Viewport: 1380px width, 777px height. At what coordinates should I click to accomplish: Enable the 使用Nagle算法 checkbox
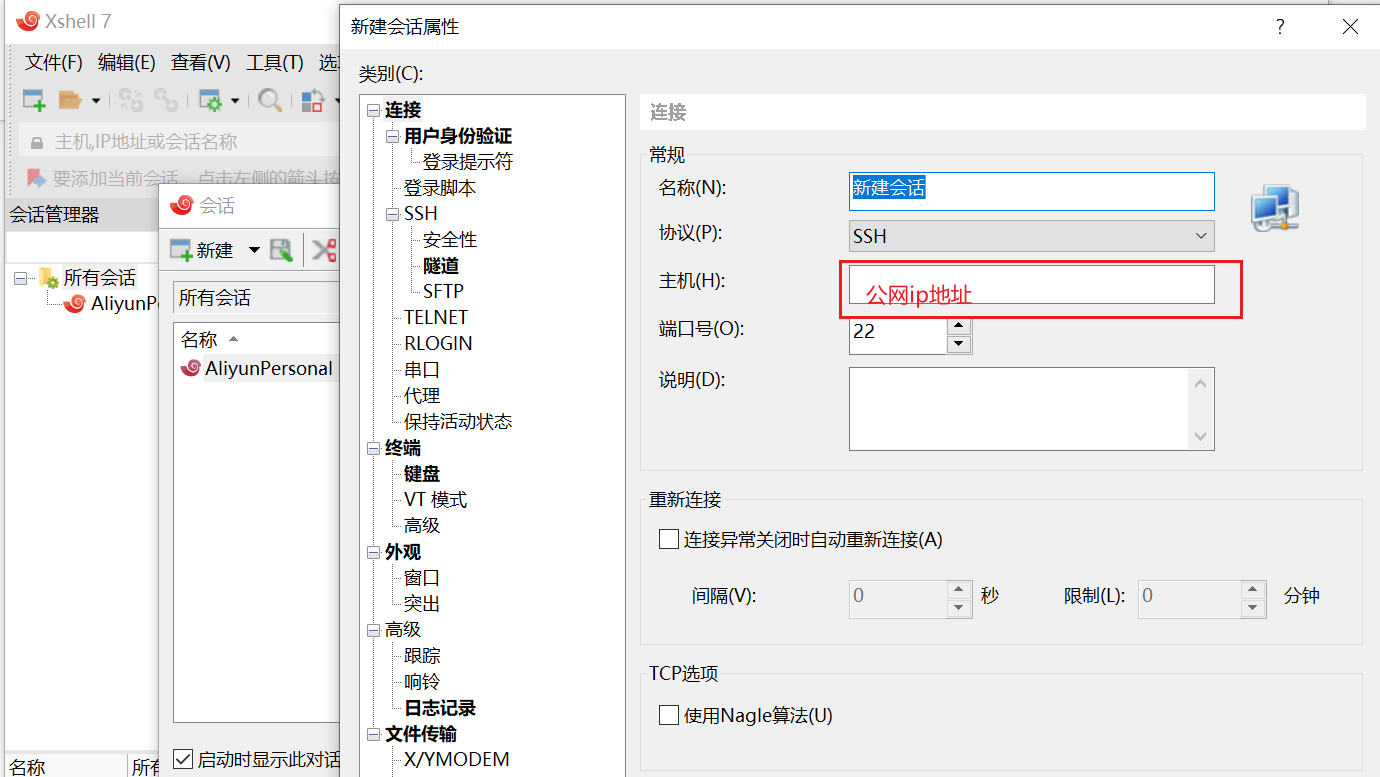(x=669, y=715)
